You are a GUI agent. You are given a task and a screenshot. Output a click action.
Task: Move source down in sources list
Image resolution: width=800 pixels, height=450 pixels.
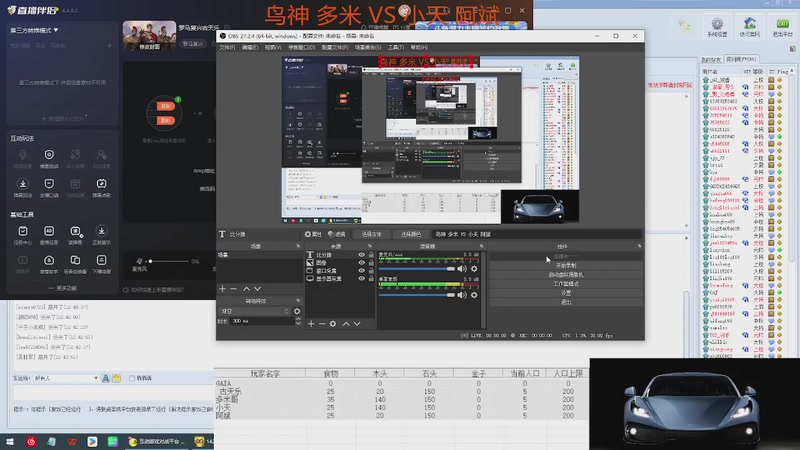[x=357, y=323]
